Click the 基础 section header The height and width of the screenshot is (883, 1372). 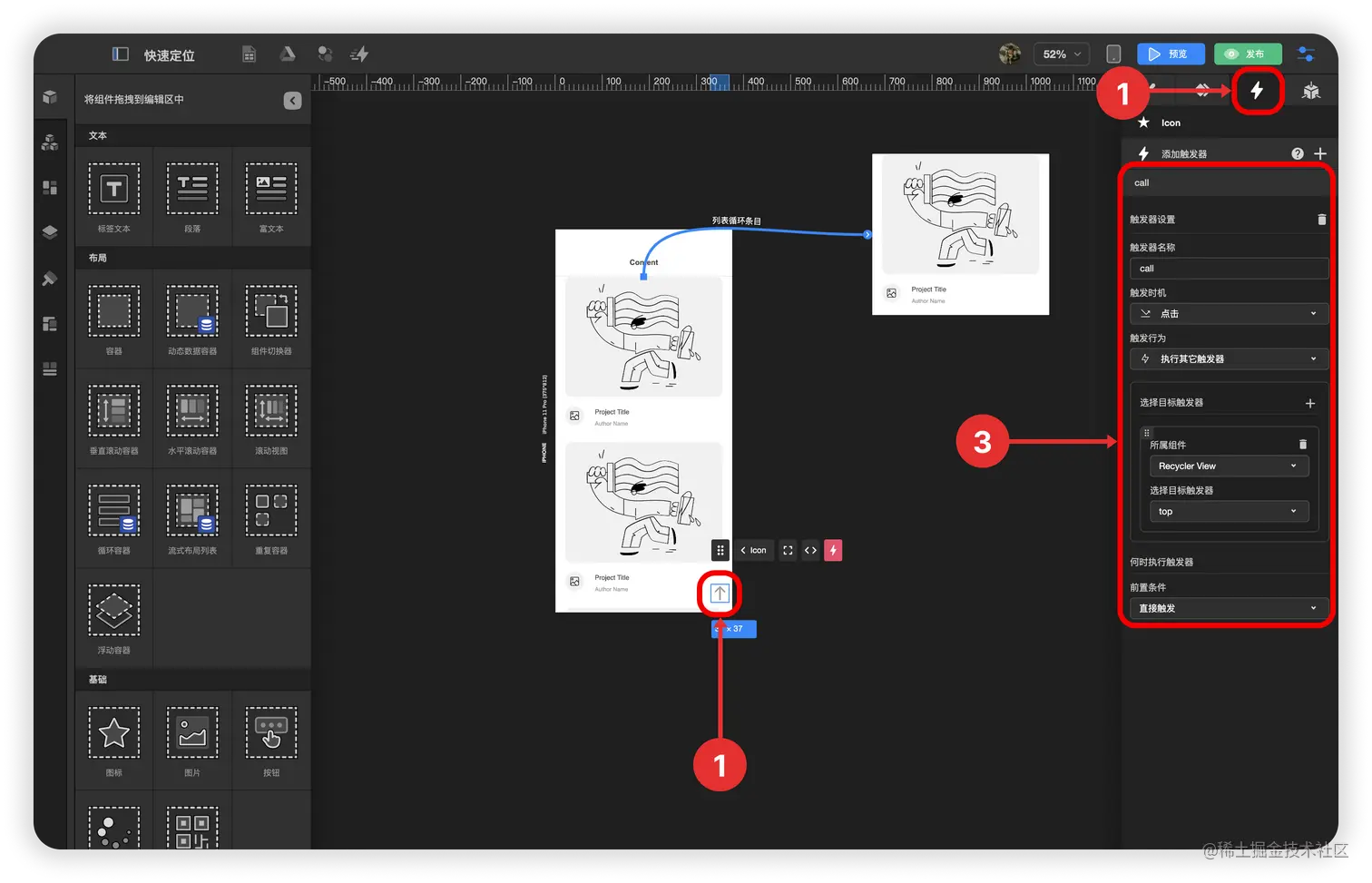[98, 679]
